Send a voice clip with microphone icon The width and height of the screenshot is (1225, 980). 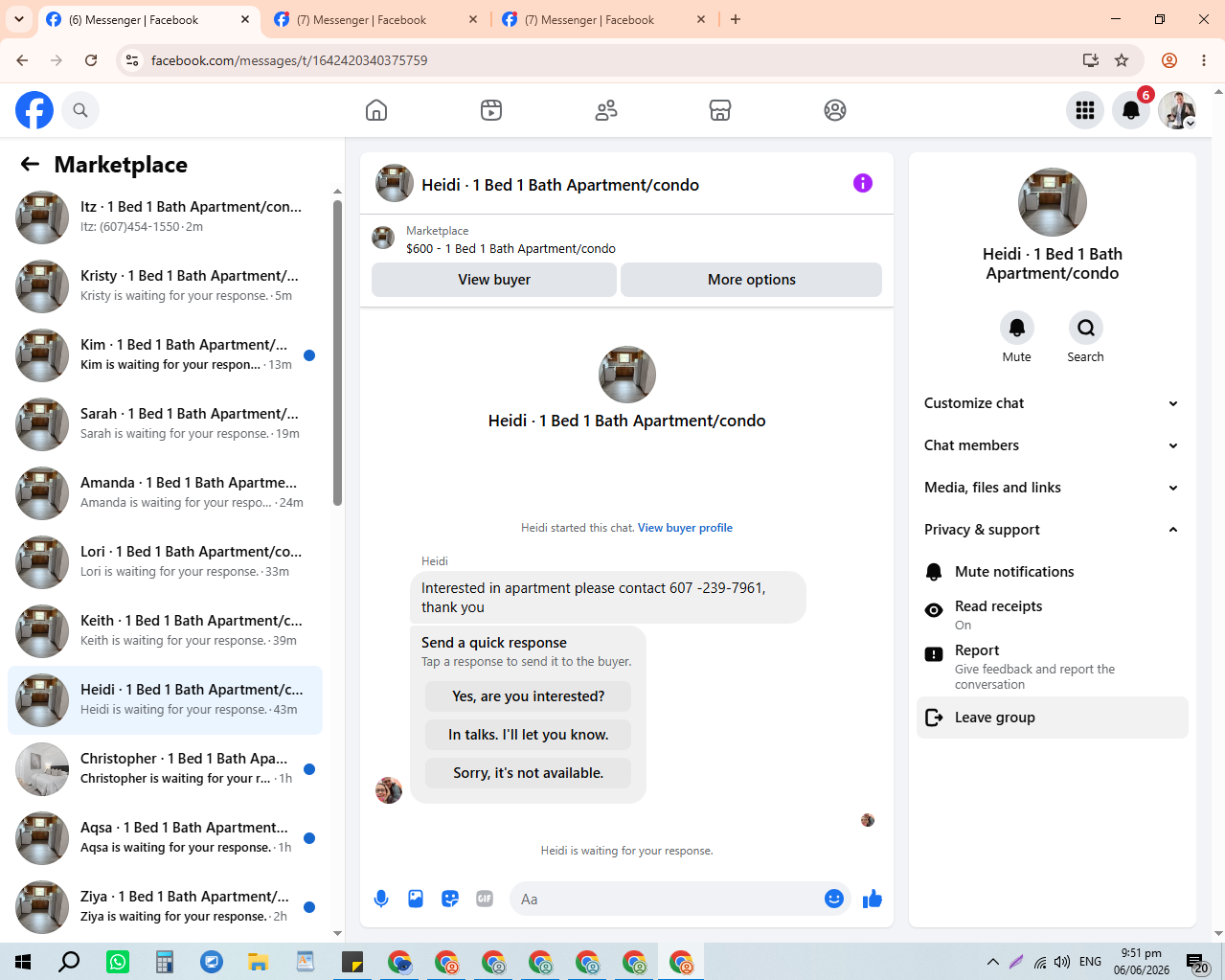(x=381, y=899)
